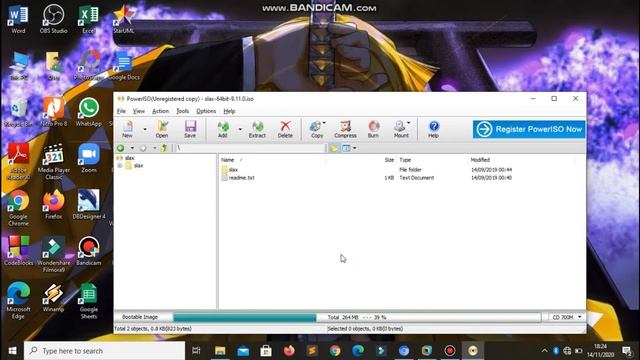Open the View menu
Screen dimensions: 640x360
pos(139,111)
